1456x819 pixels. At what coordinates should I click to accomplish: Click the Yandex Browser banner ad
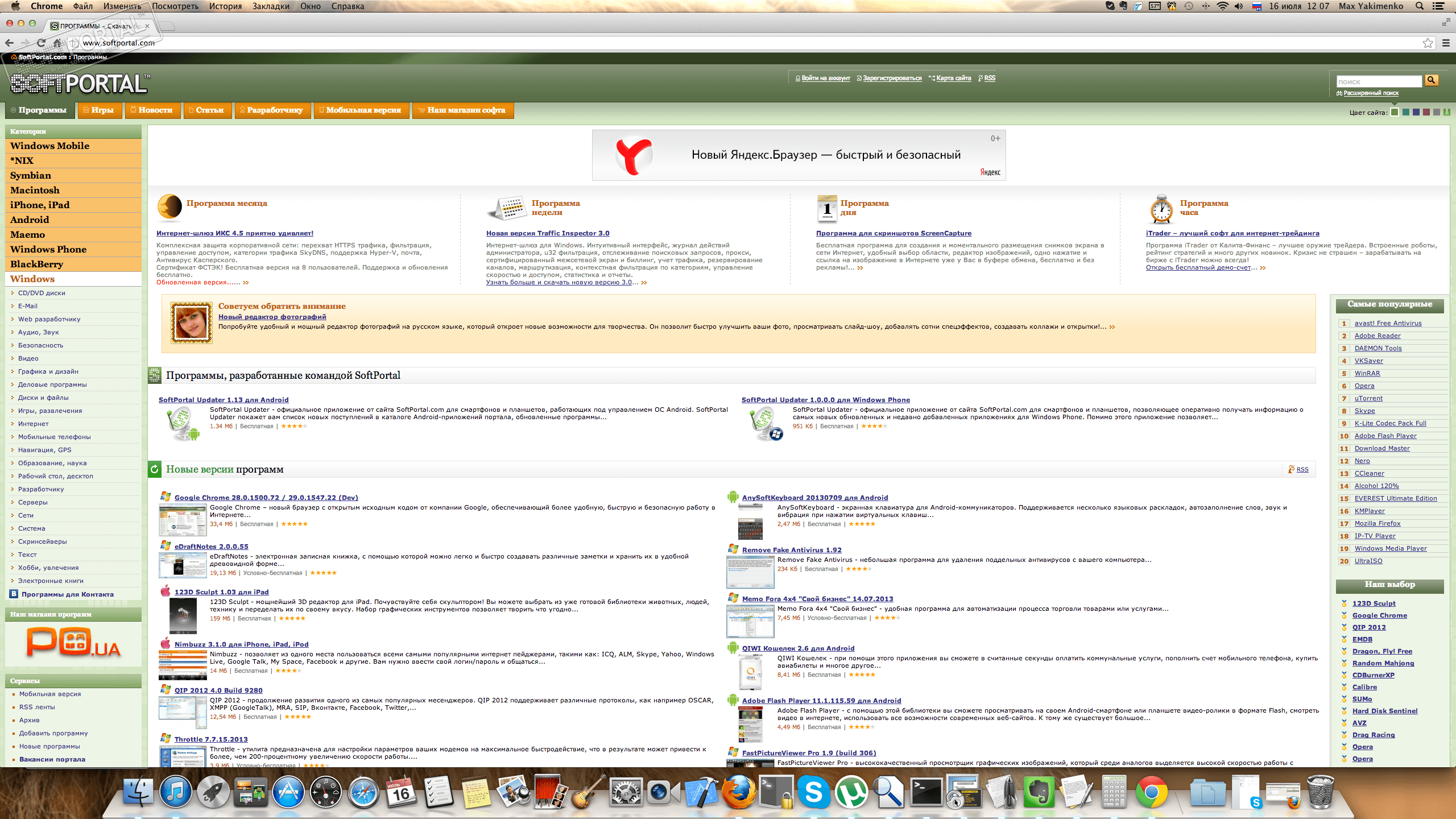[799, 155]
